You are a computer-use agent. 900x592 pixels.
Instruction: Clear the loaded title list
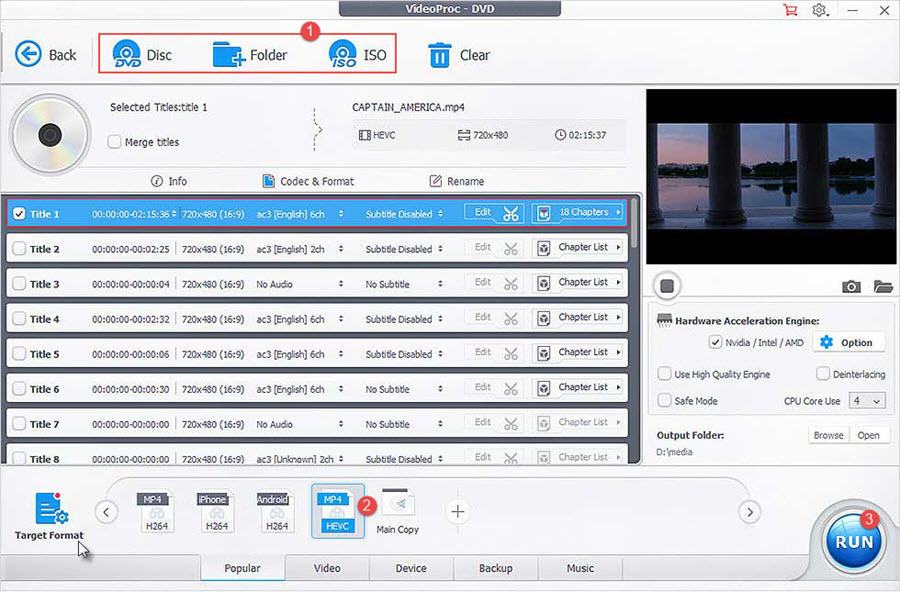[459, 55]
